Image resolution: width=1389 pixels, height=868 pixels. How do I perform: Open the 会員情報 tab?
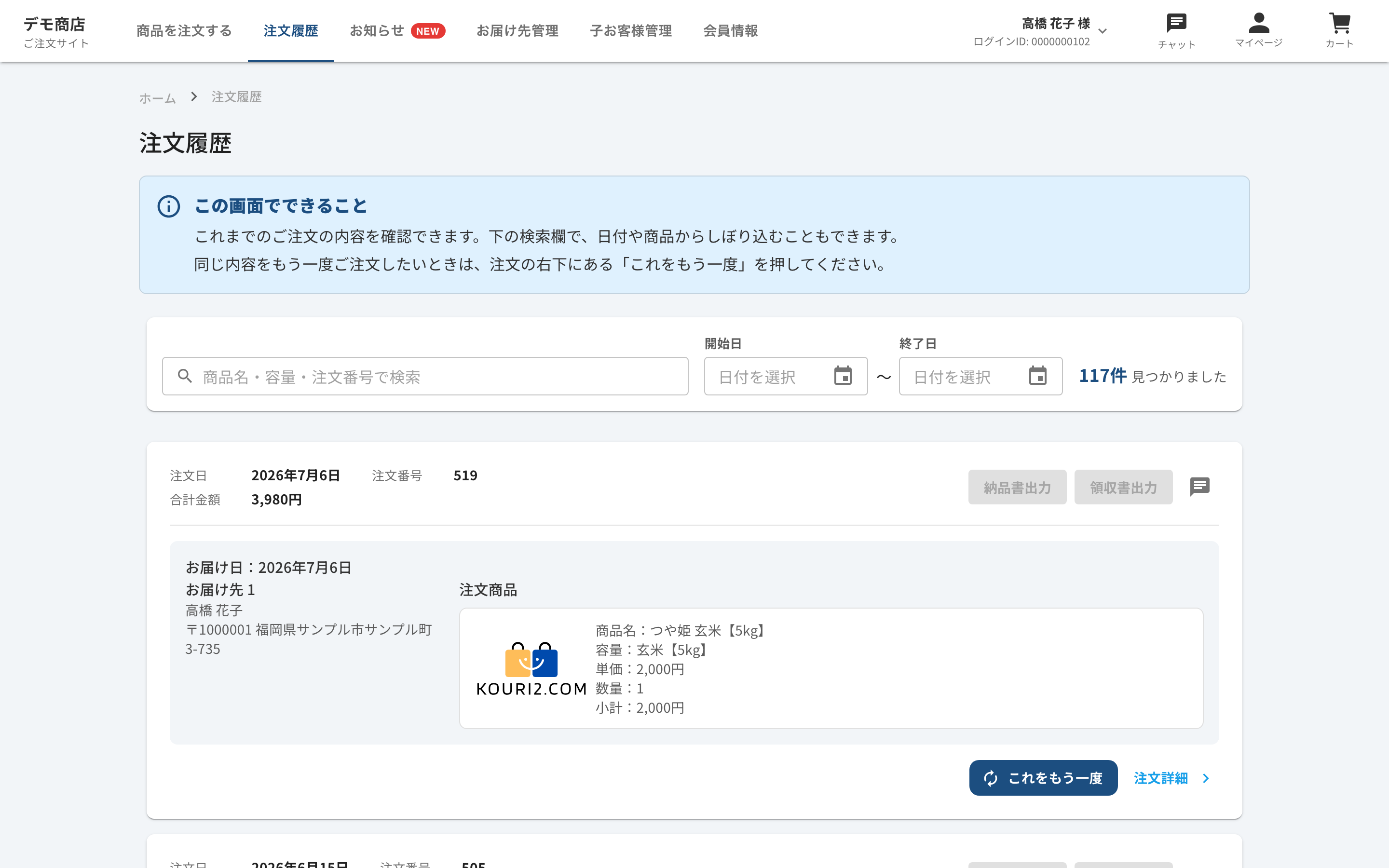pos(731,30)
